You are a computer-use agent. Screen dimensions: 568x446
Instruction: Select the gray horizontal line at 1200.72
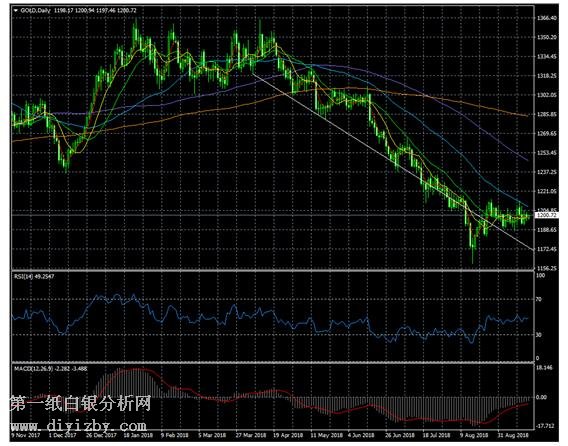point(273,215)
